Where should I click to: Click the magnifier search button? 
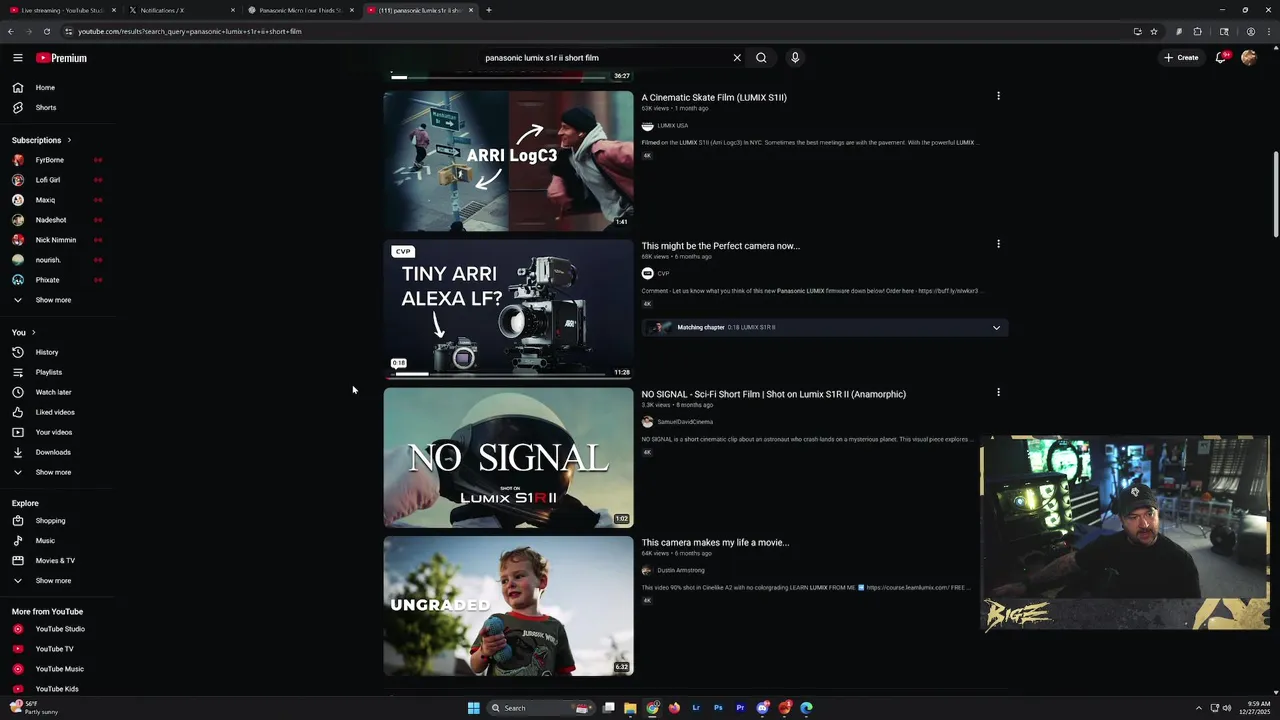click(761, 58)
